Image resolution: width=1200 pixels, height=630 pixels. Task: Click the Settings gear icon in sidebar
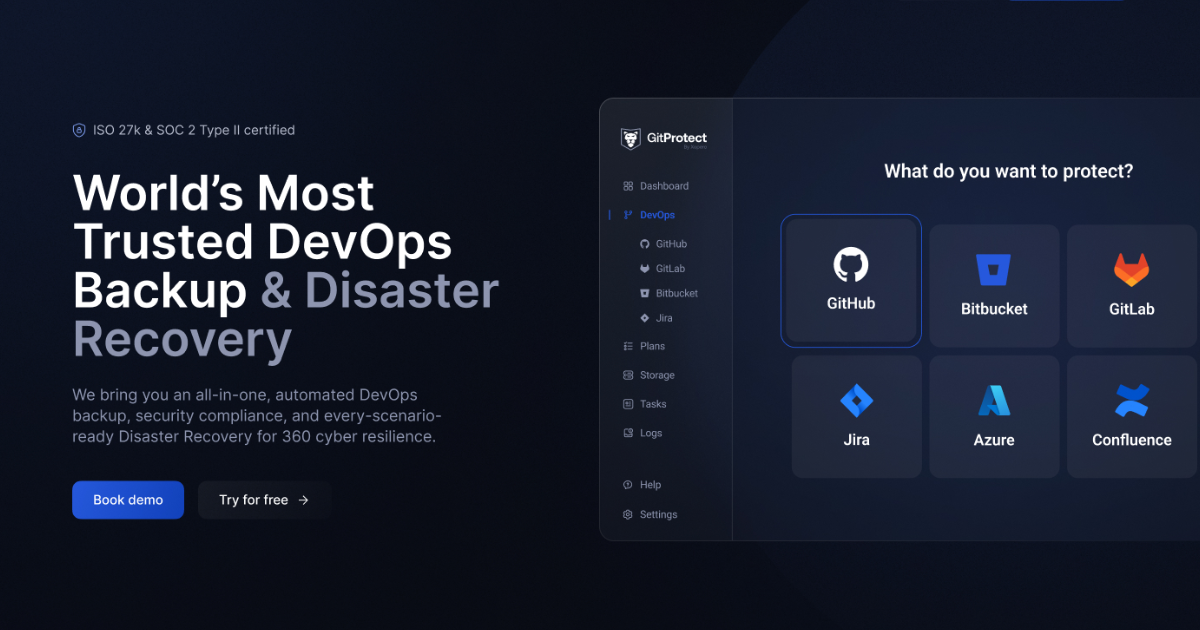click(628, 515)
